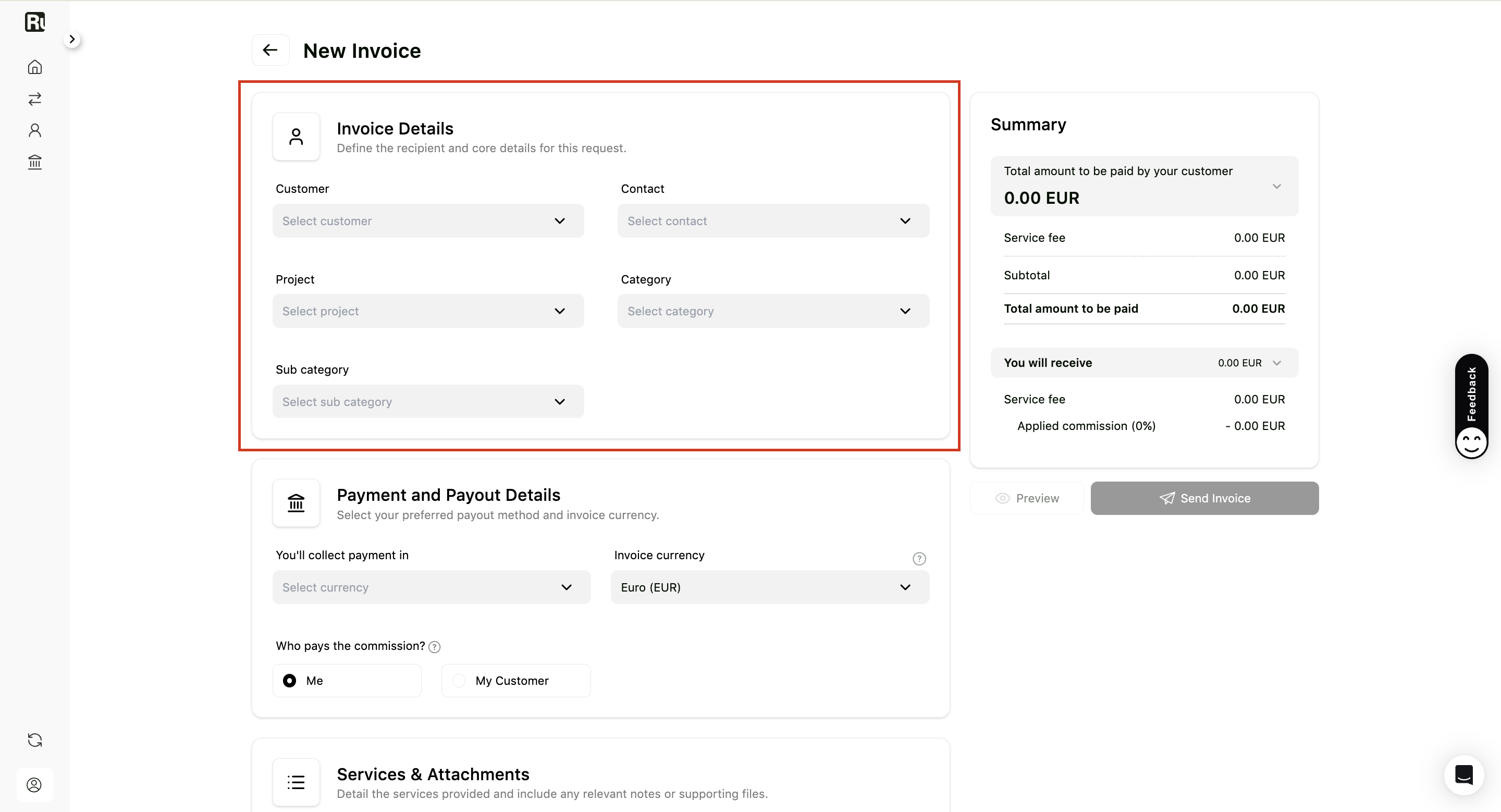Open the Select customer dropdown
The height and width of the screenshot is (812, 1501).
[x=428, y=221]
